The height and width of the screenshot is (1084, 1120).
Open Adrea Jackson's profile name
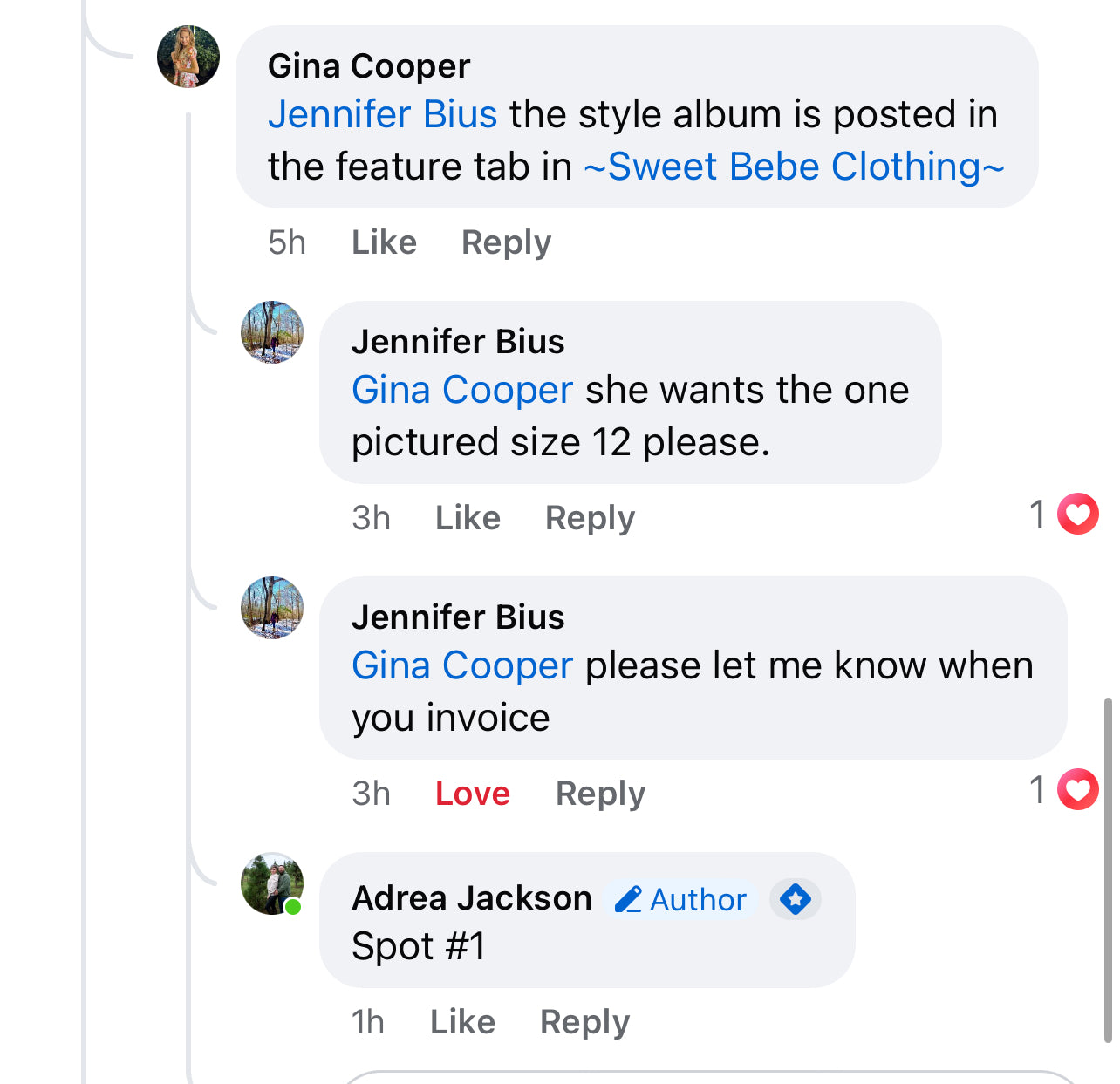pyautogui.click(x=471, y=898)
